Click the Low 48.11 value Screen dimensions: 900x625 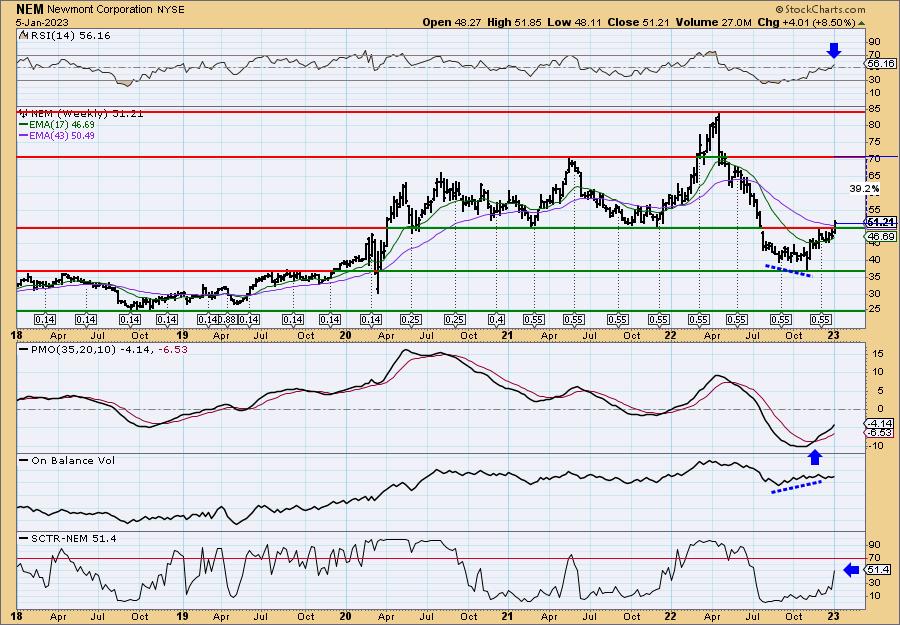coord(572,22)
